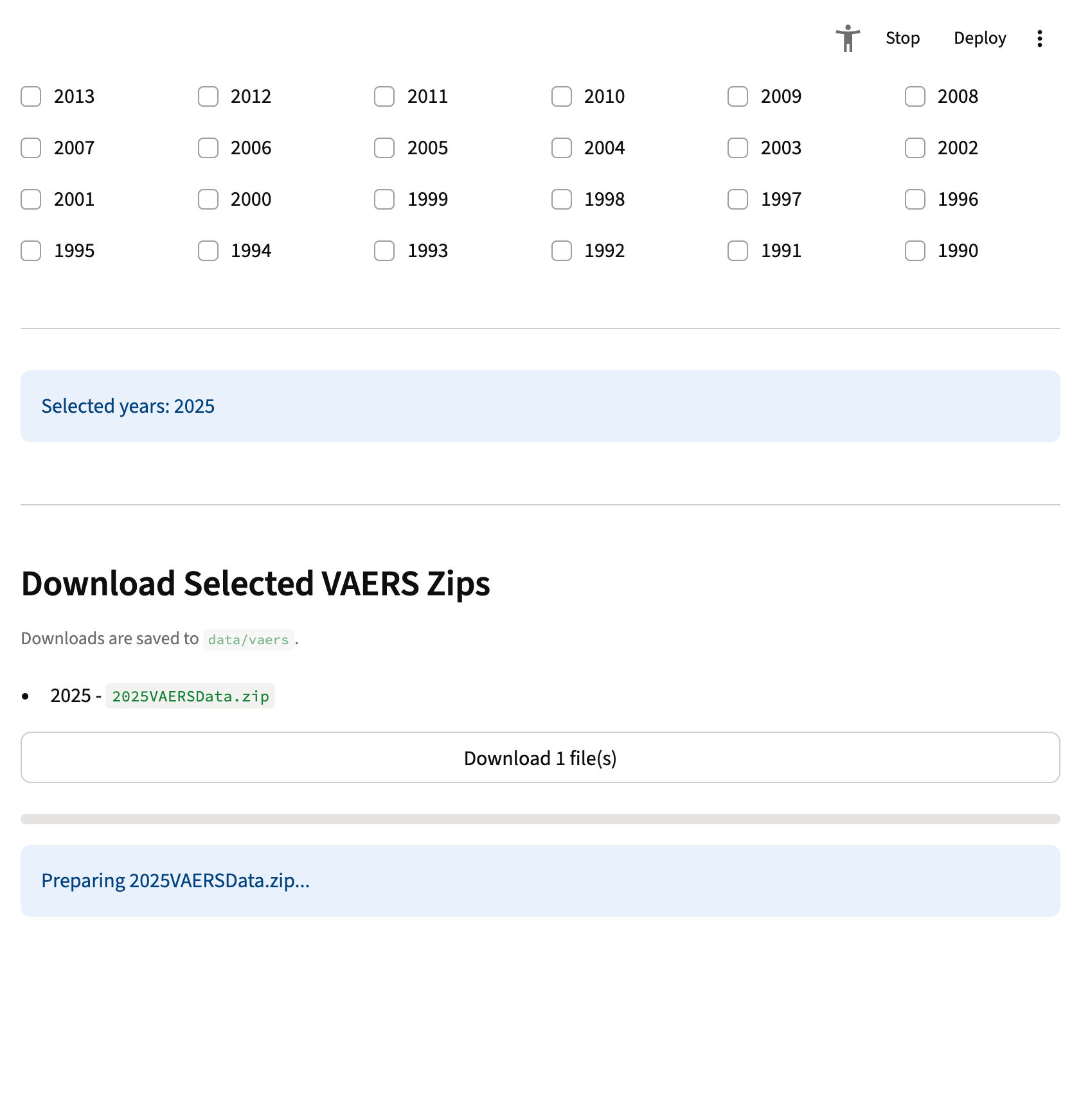Click the download progress bar

[540, 819]
